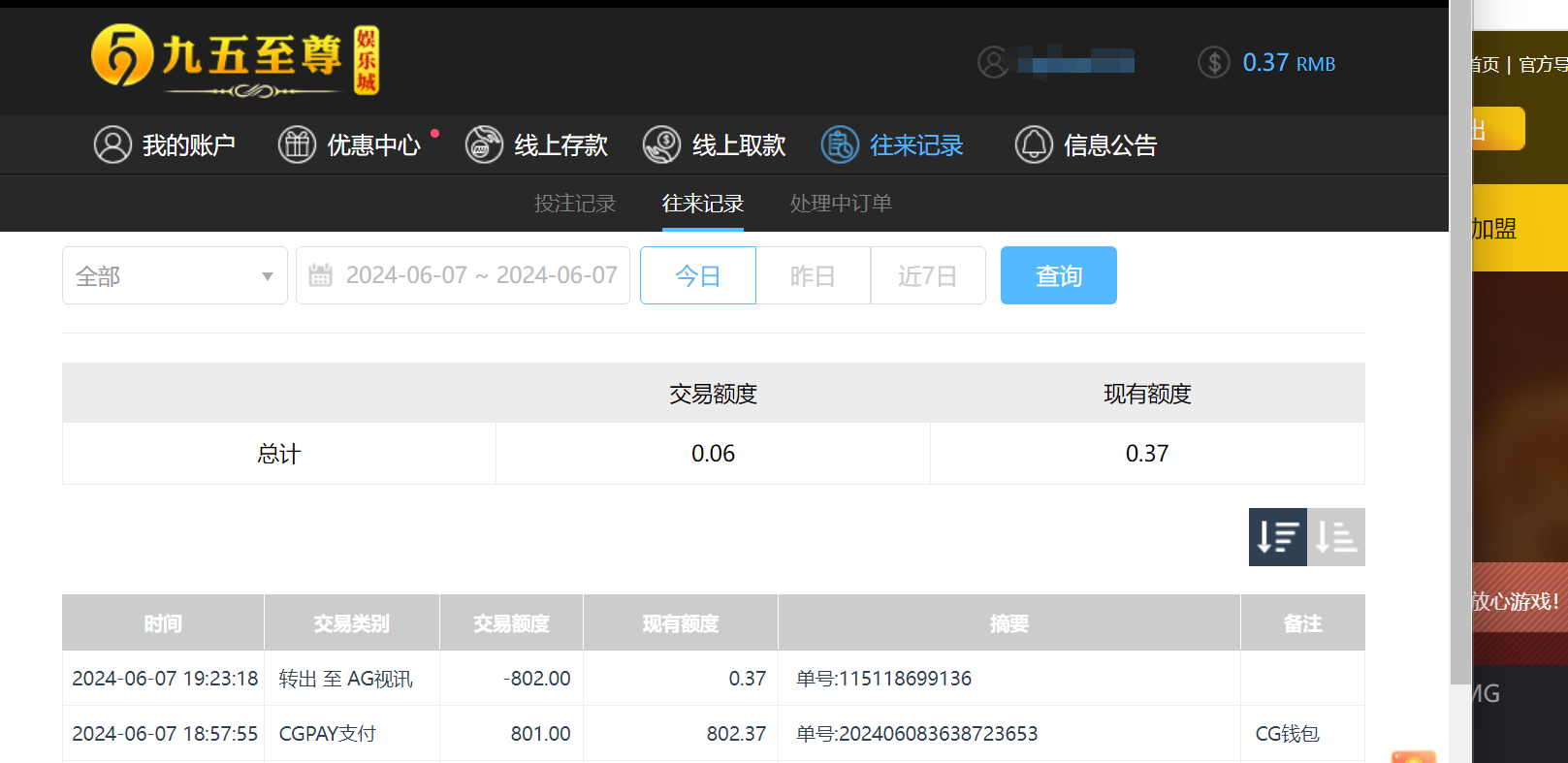Select the 今日 date filter
This screenshot has width=1568, height=763.
pos(697,276)
